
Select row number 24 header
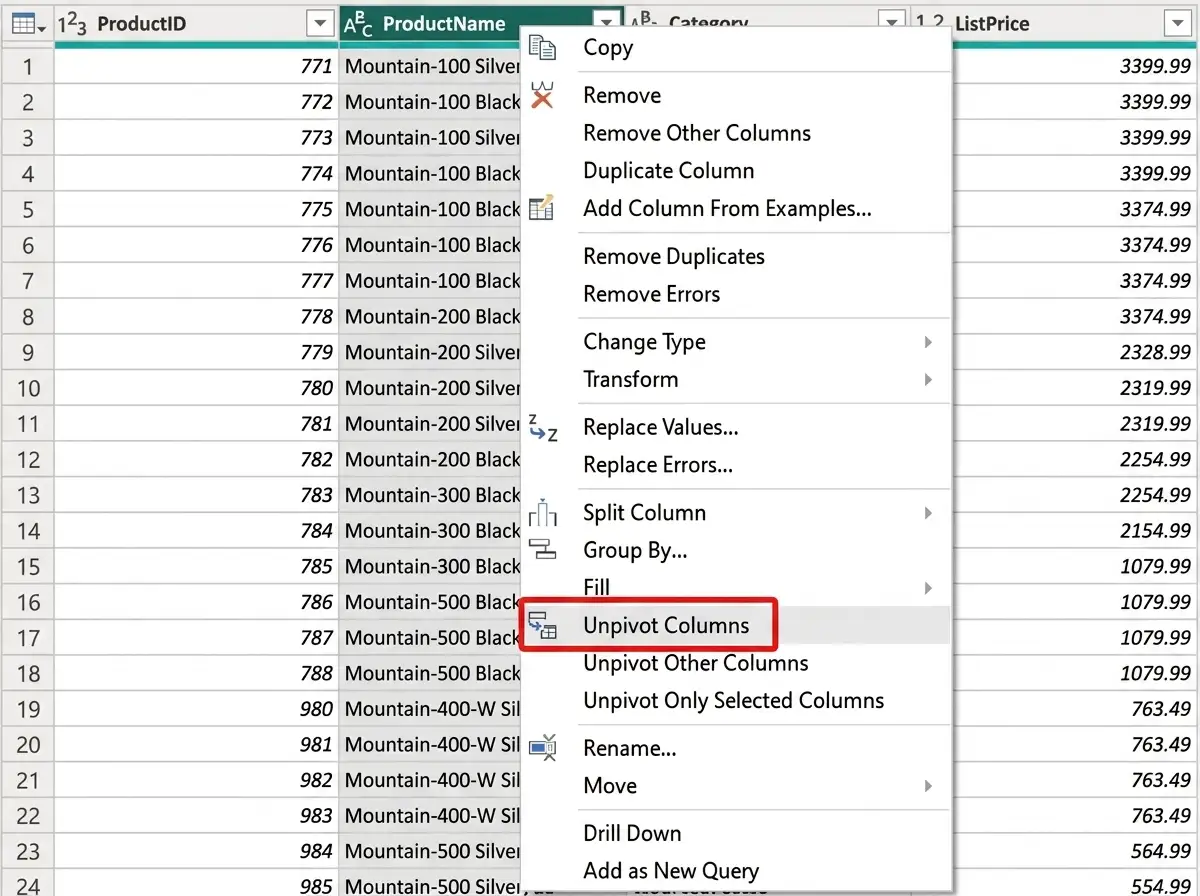[27, 886]
